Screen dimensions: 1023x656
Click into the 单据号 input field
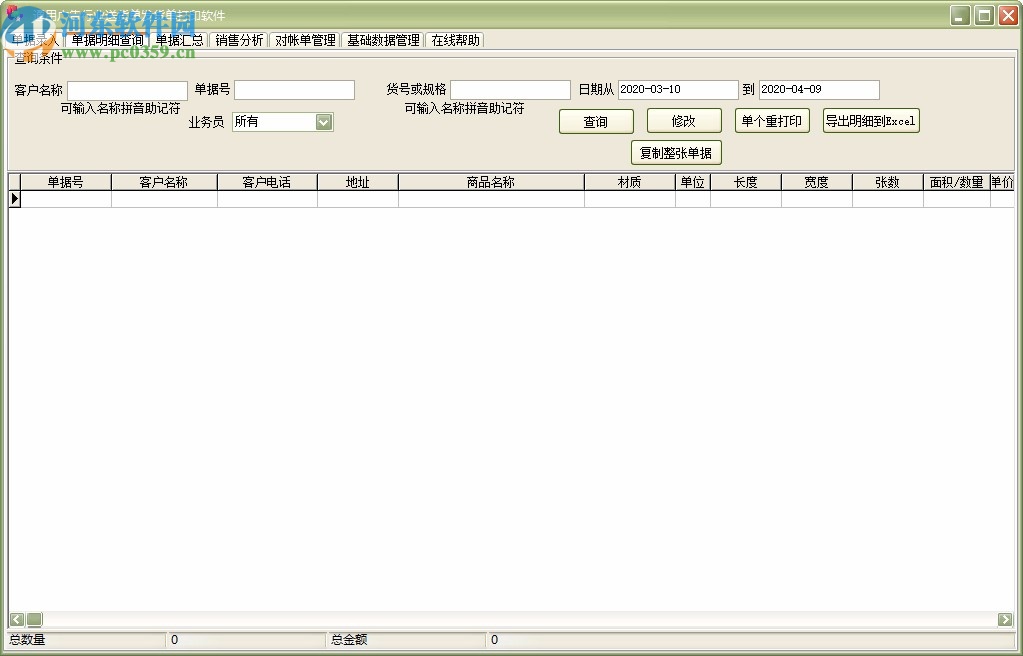(x=294, y=90)
